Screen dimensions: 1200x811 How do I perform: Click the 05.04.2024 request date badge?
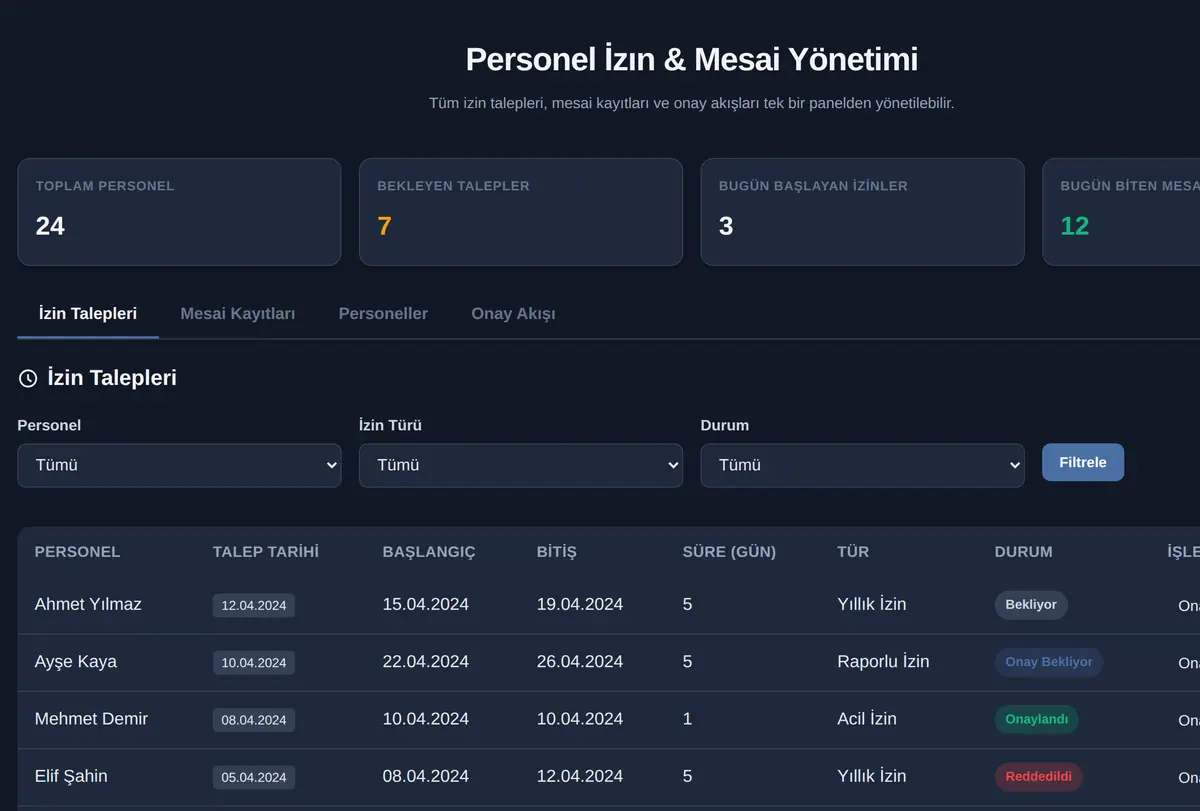(254, 777)
